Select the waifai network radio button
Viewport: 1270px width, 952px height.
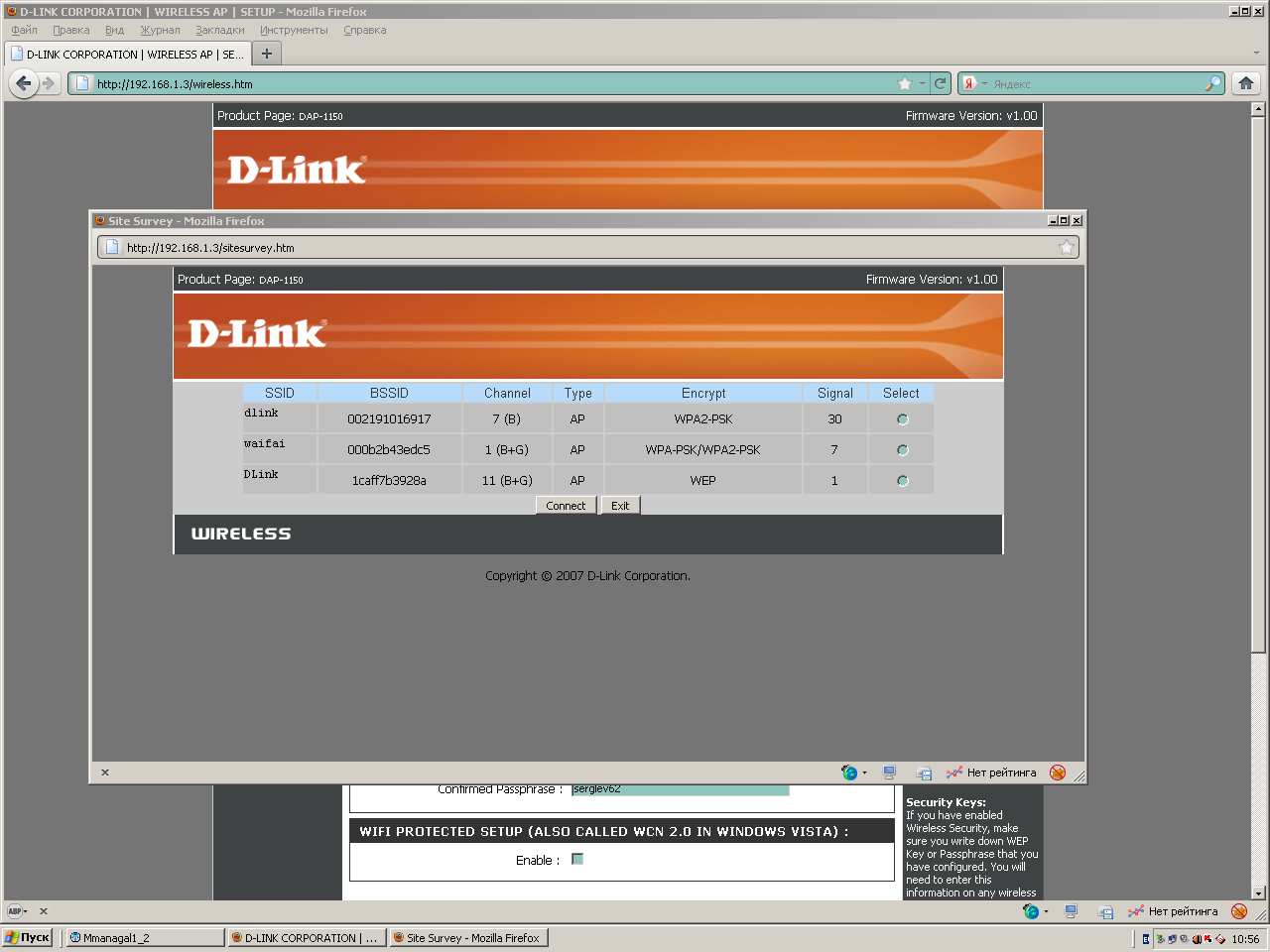[902, 450]
